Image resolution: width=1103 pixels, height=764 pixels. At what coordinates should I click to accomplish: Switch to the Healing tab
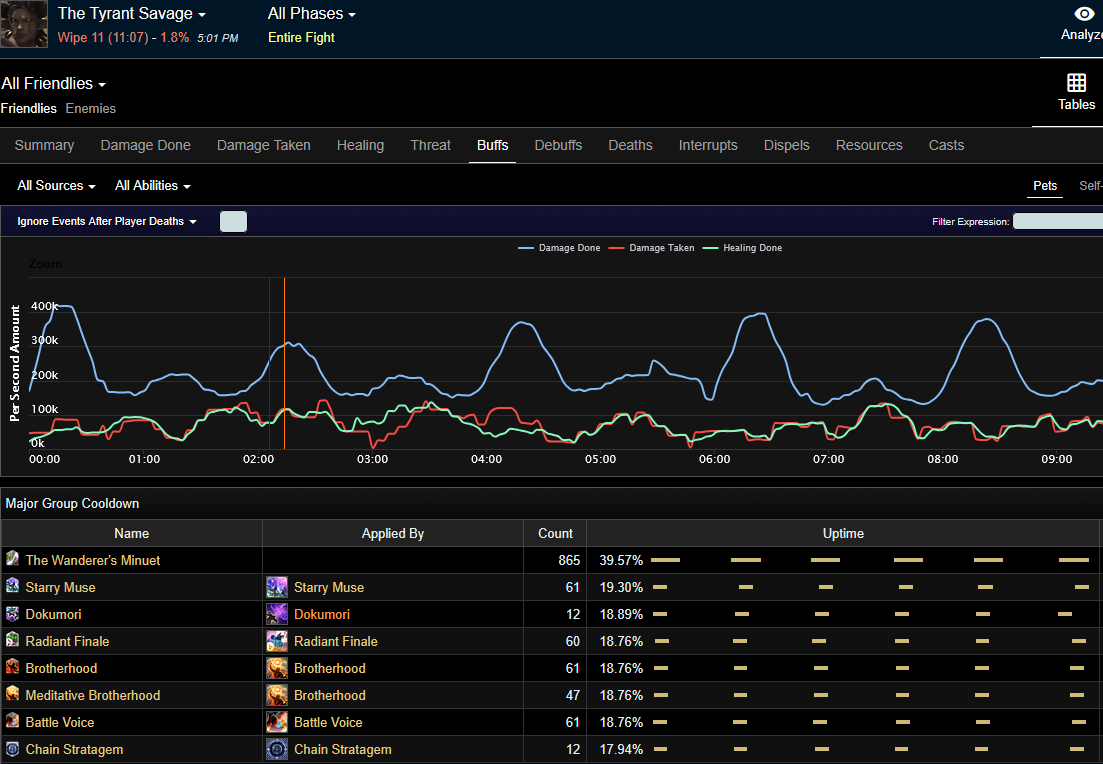(360, 145)
